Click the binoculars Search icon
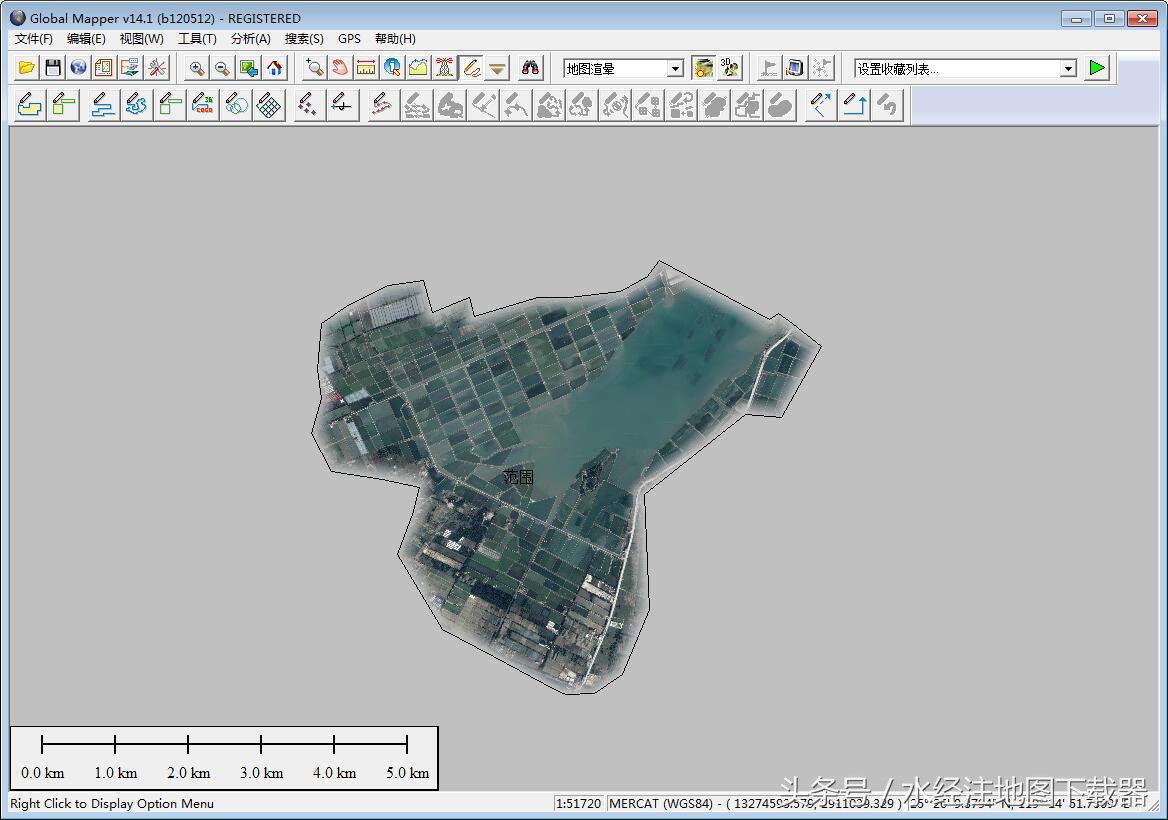 click(530, 68)
